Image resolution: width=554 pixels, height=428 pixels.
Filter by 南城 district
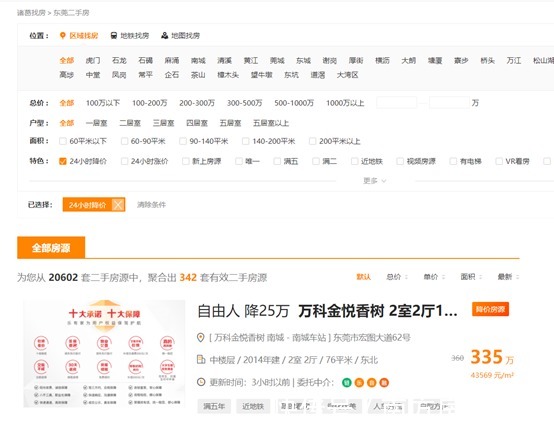pyautogui.click(x=198, y=60)
